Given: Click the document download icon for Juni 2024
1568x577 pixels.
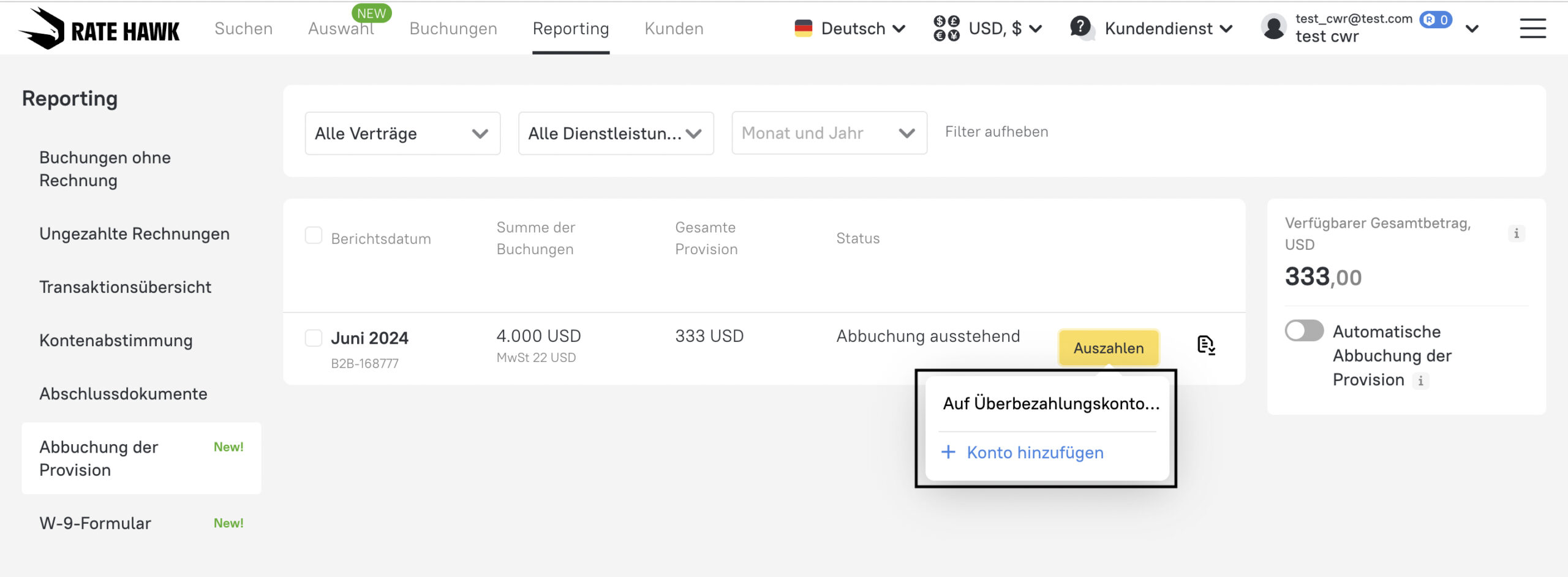Looking at the screenshot, I should click(1205, 345).
